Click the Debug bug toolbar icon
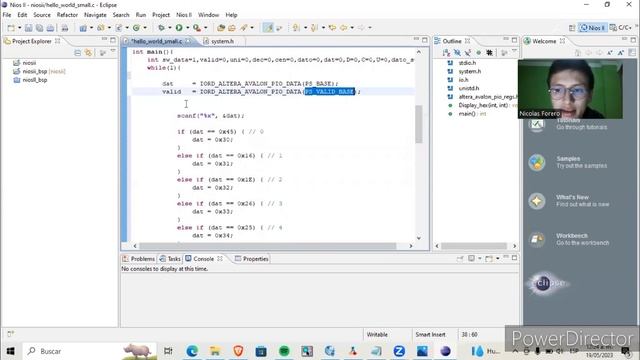 162,28
